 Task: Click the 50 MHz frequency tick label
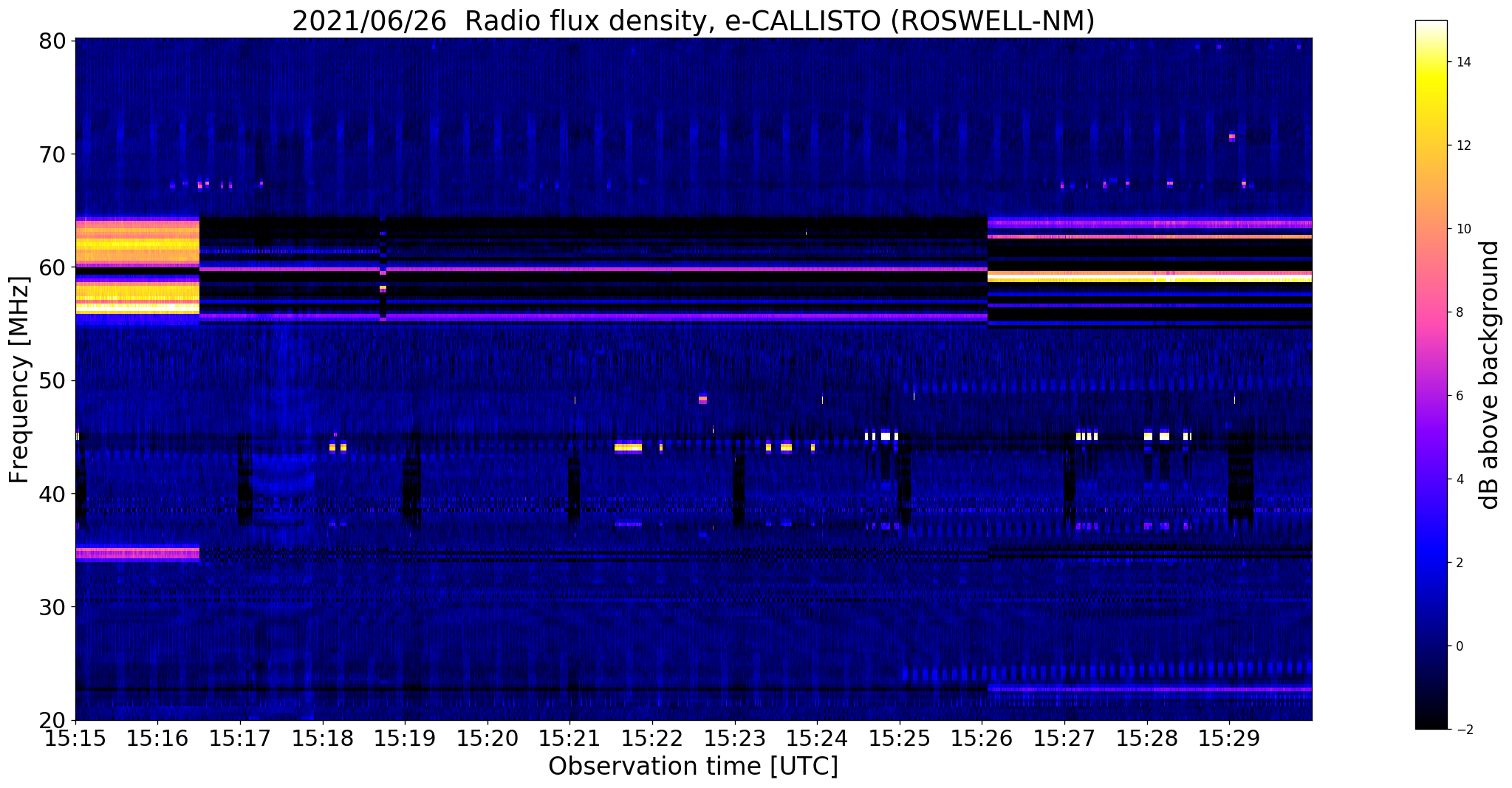pyautogui.click(x=52, y=380)
